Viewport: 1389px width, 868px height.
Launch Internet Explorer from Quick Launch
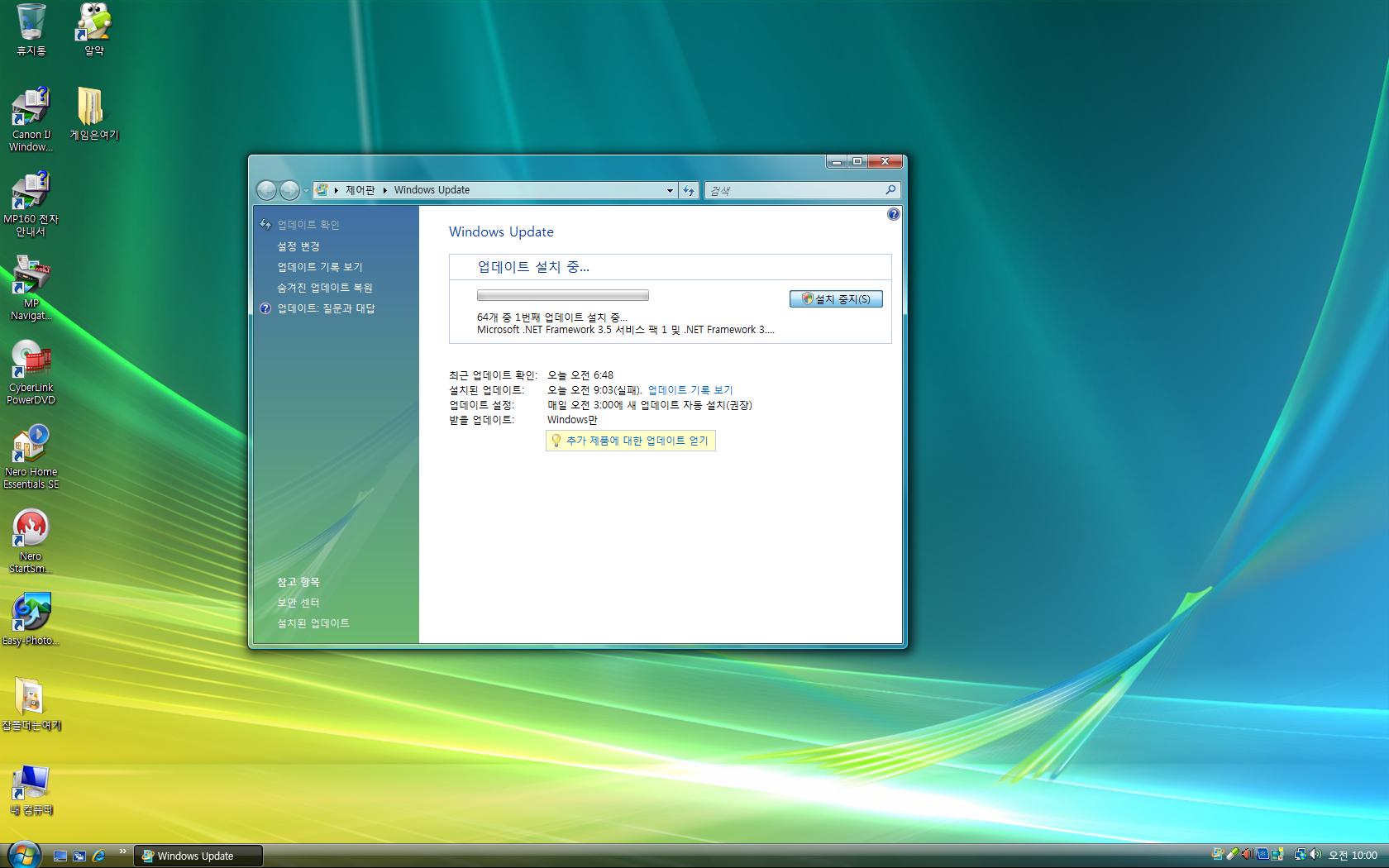click(98, 856)
